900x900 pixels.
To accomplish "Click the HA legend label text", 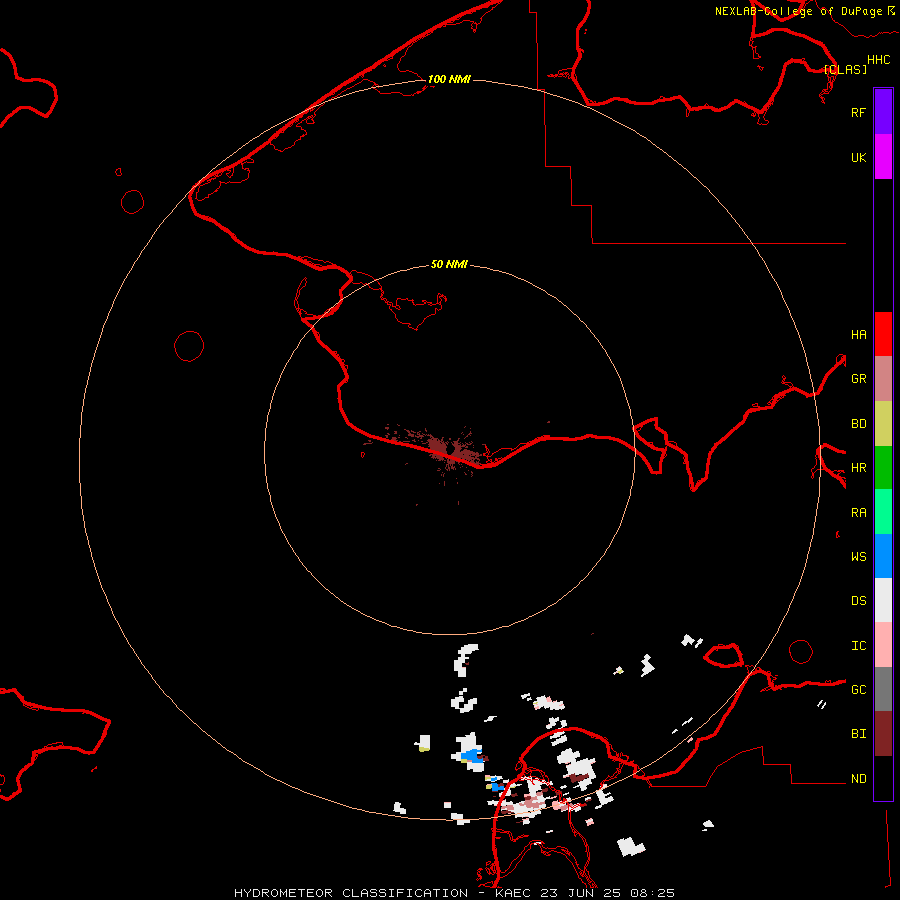I will (x=859, y=335).
